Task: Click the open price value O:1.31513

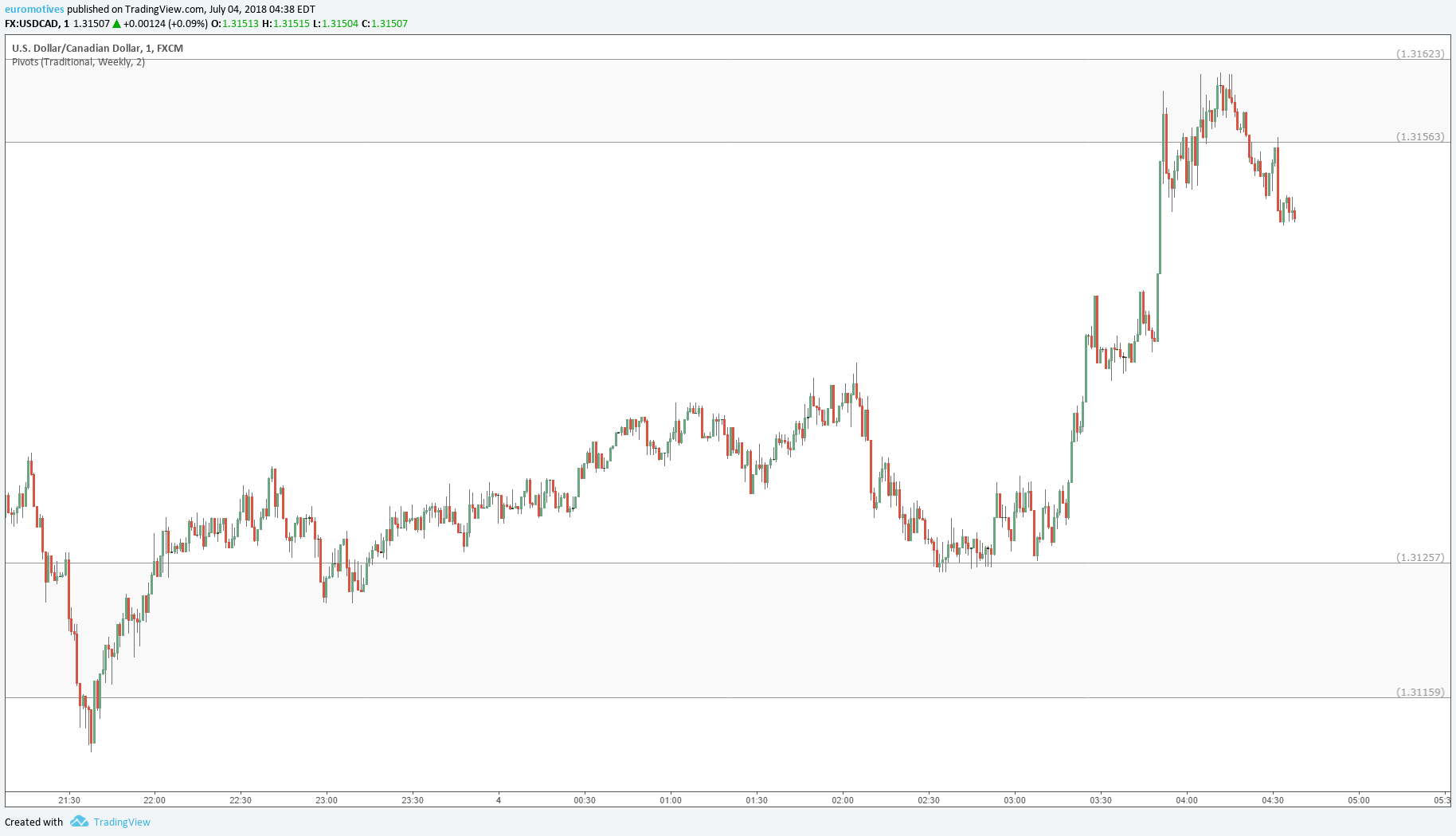Action: [x=235, y=24]
